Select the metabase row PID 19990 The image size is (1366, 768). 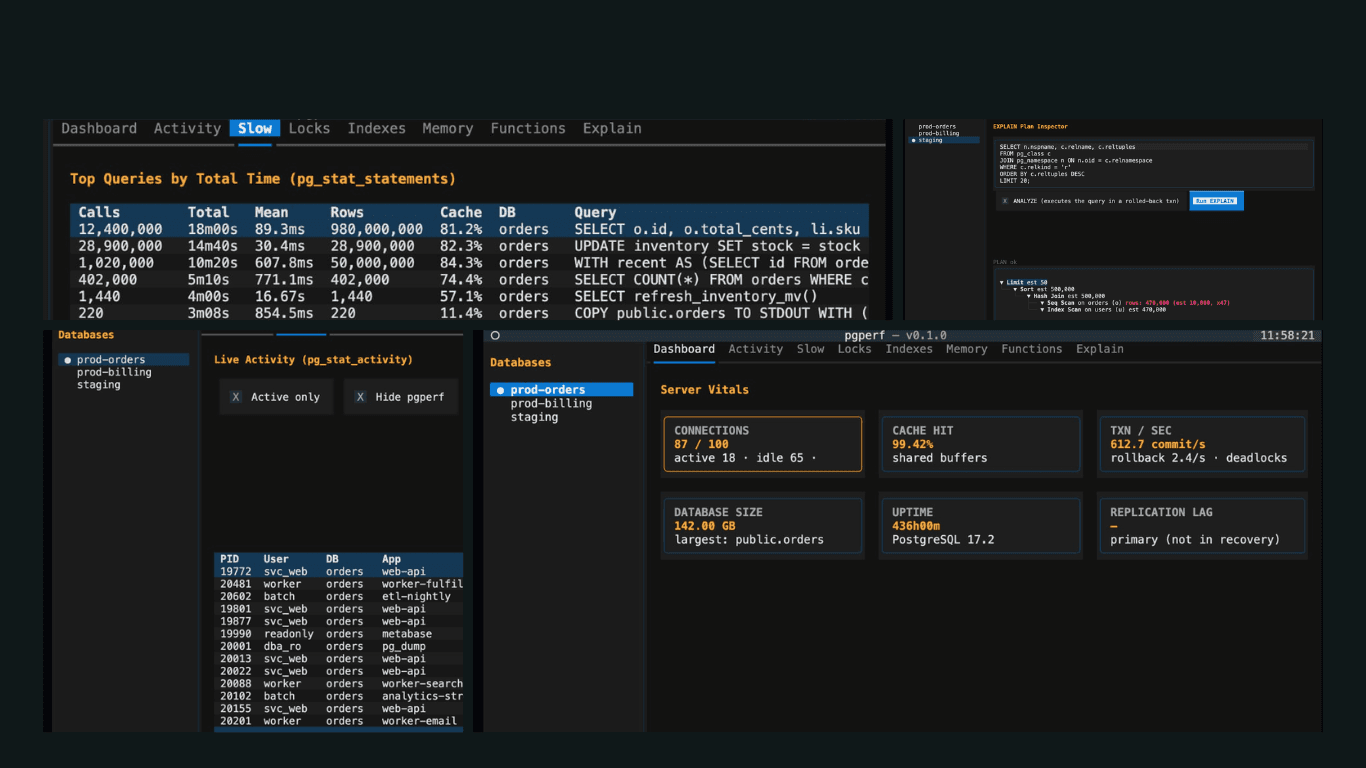tap(339, 634)
